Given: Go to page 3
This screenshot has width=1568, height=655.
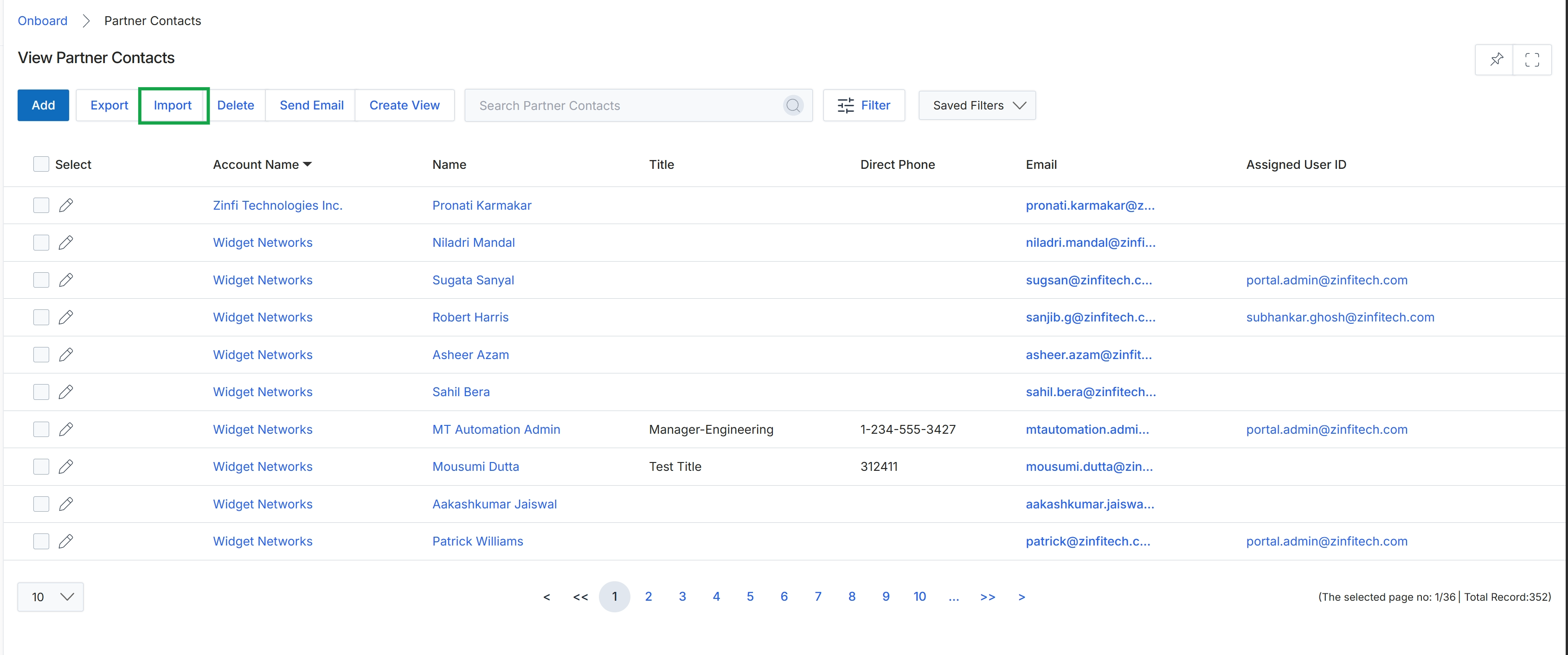Looking at the screenshot, I should 682,597.
